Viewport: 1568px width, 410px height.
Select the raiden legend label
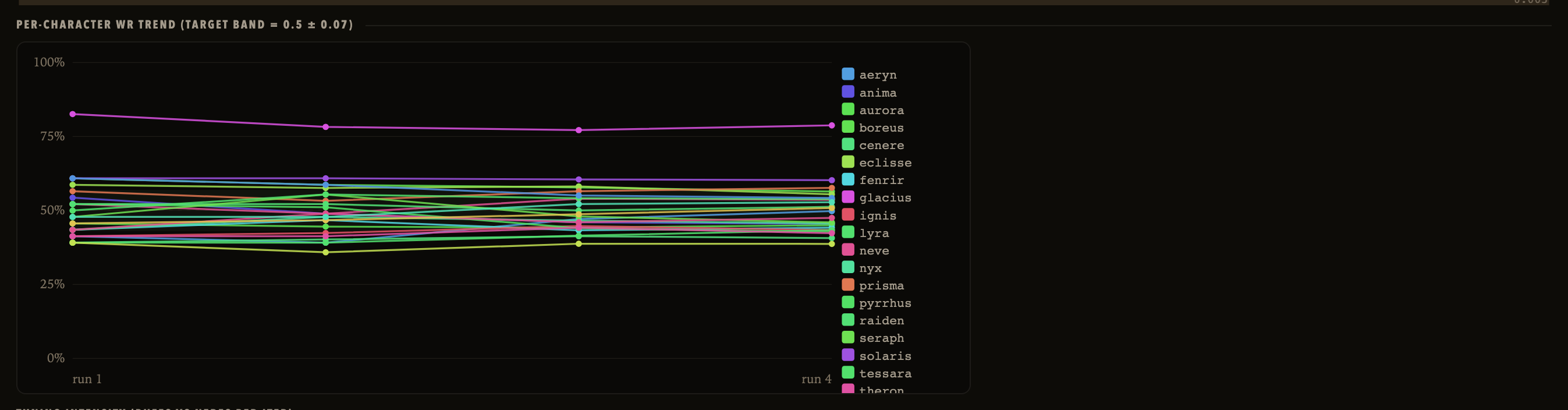pos(881,320)
